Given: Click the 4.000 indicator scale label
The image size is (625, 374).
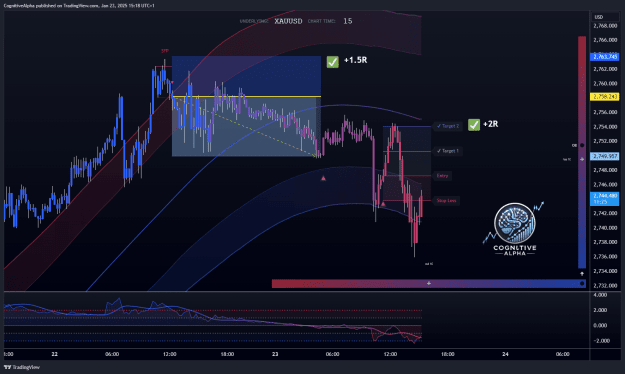Looking at the screenshot, I should [x=600, y=295].
